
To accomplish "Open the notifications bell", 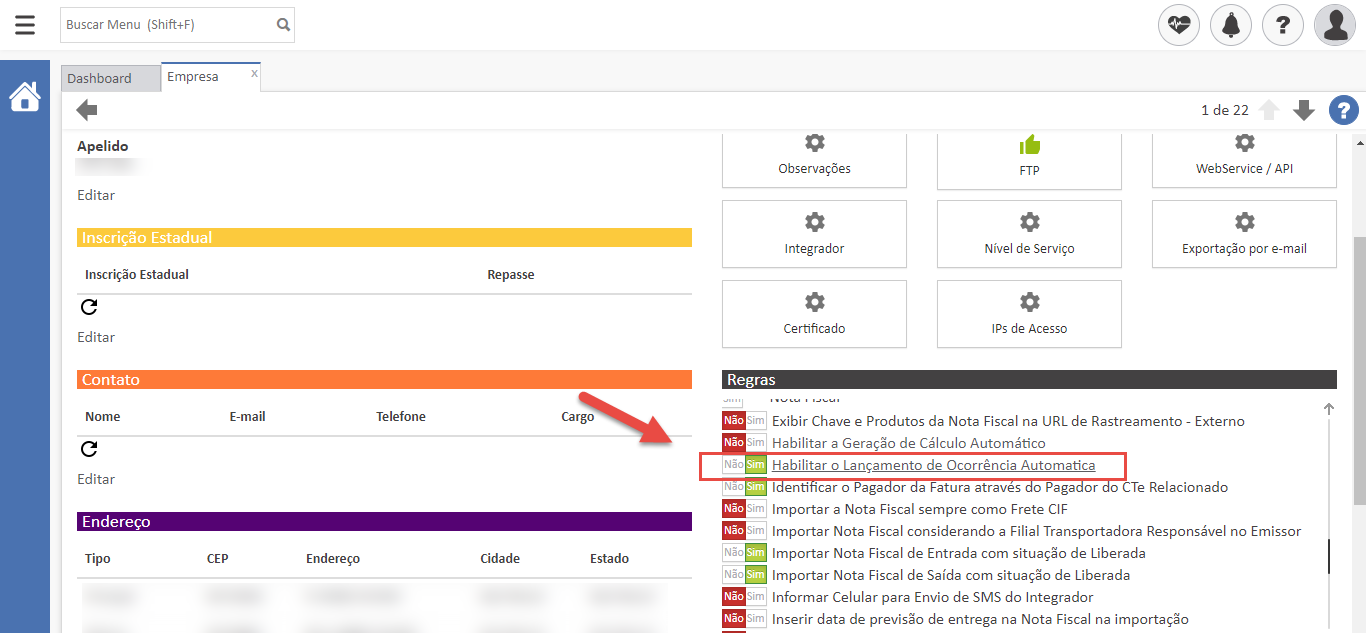I will pyautogui.click(x=1231, y=25).
